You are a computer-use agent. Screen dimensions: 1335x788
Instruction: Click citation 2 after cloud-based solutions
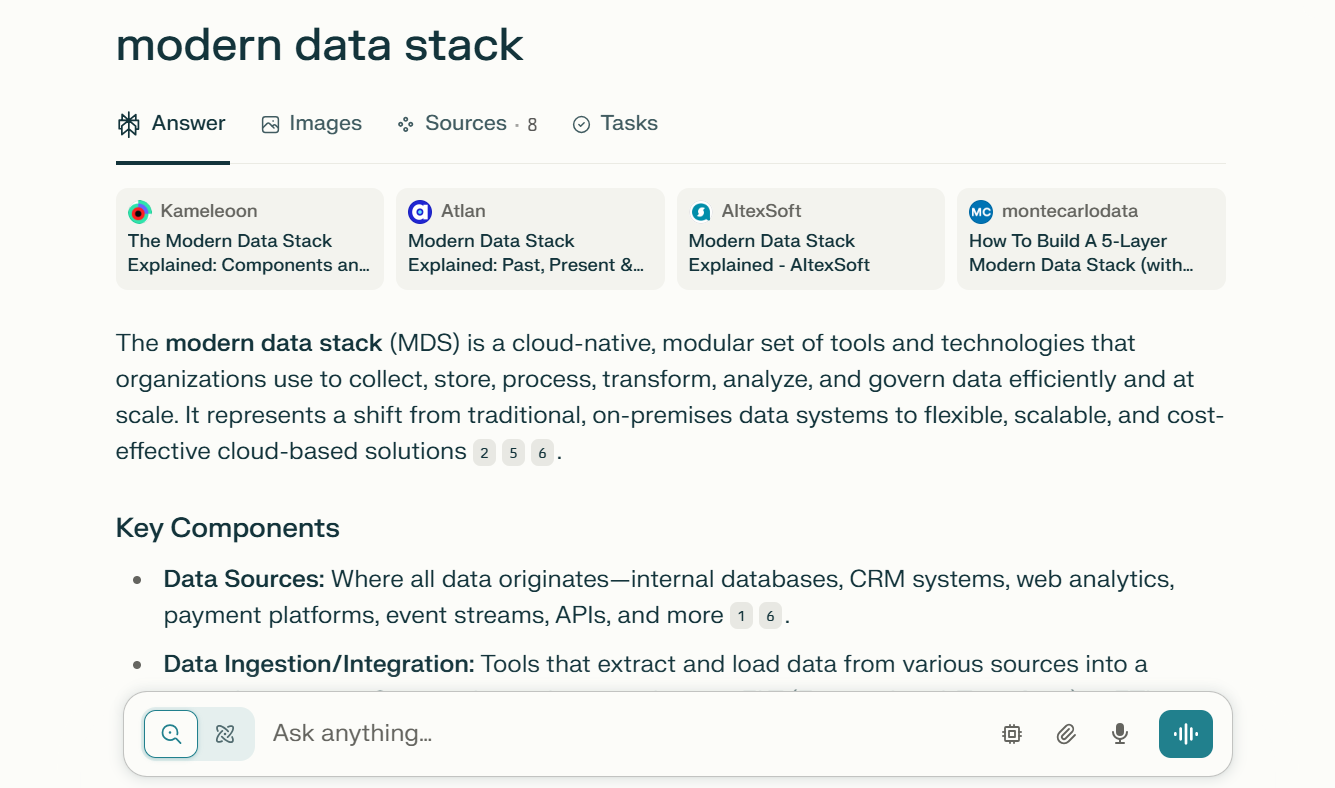pyautogui.click(x=484, y=453)
